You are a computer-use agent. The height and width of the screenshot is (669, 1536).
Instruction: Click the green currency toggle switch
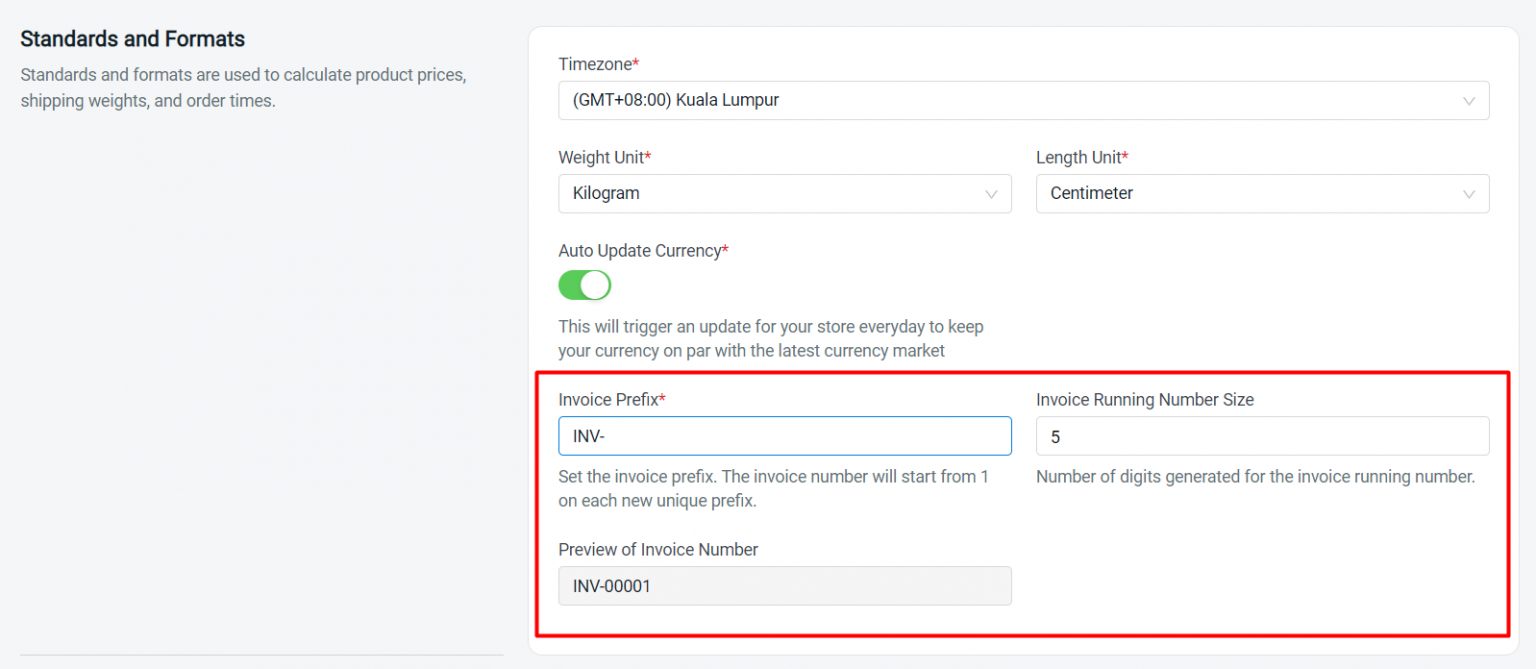point(584,285)
